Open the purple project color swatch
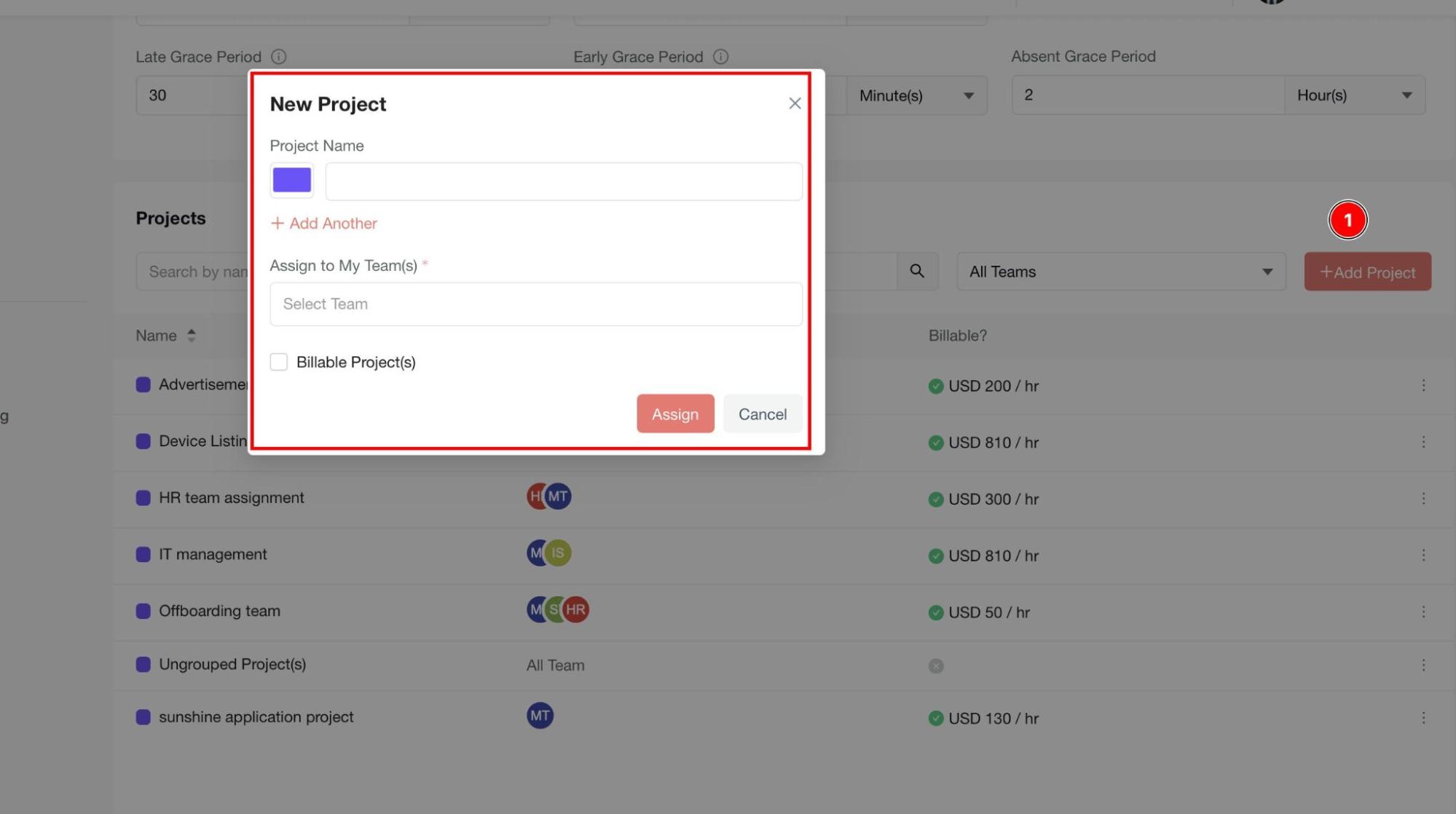 [x=291, y=180]
